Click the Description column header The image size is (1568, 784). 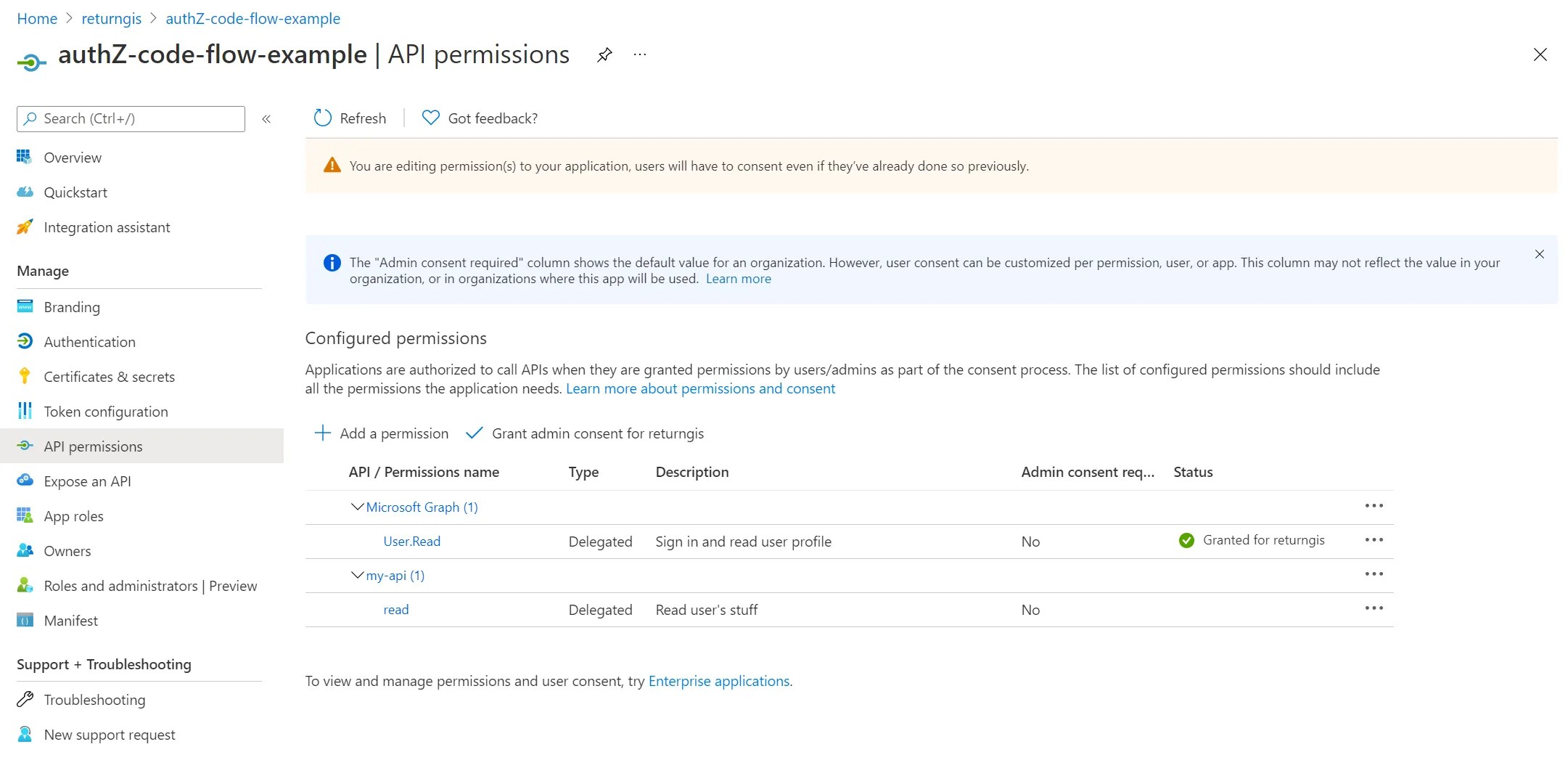[x=691, y=472]
